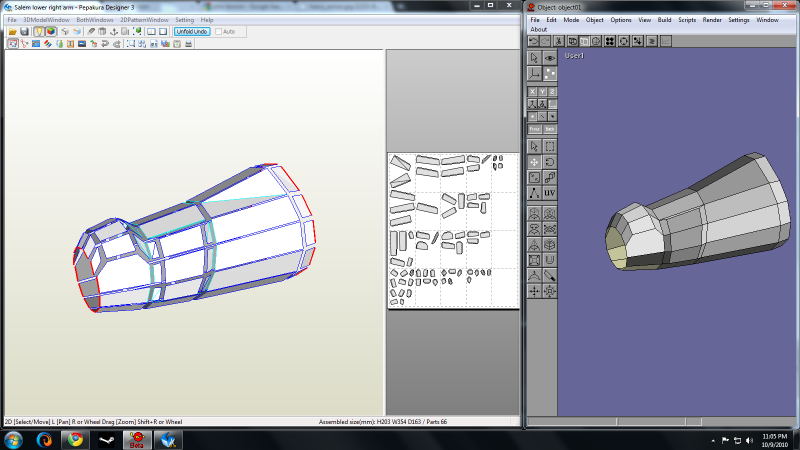Toggle the Y axis constraint
Screen dimensions: 800x450
point(542,92)
